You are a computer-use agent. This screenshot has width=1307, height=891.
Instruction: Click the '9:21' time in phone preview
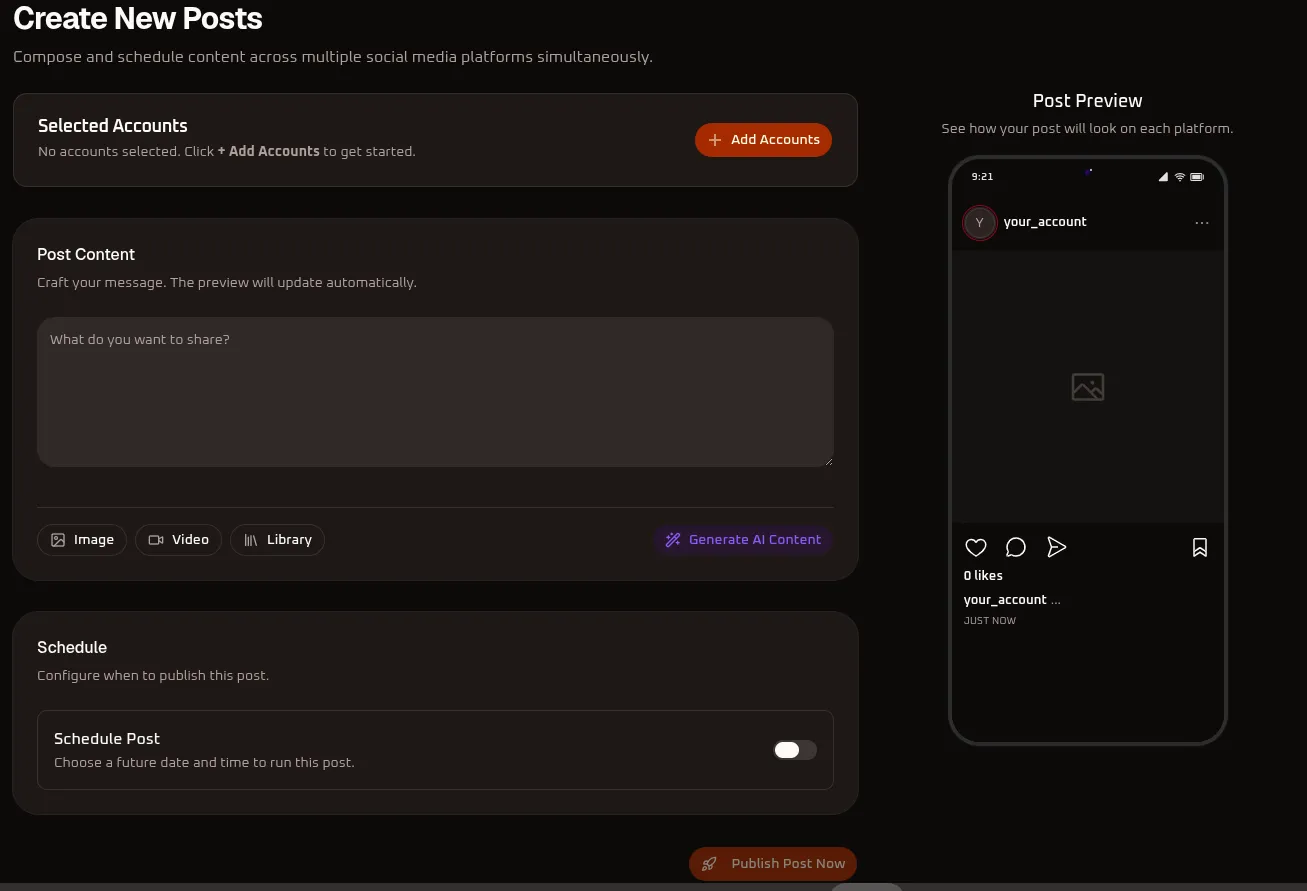click(982, 177)
